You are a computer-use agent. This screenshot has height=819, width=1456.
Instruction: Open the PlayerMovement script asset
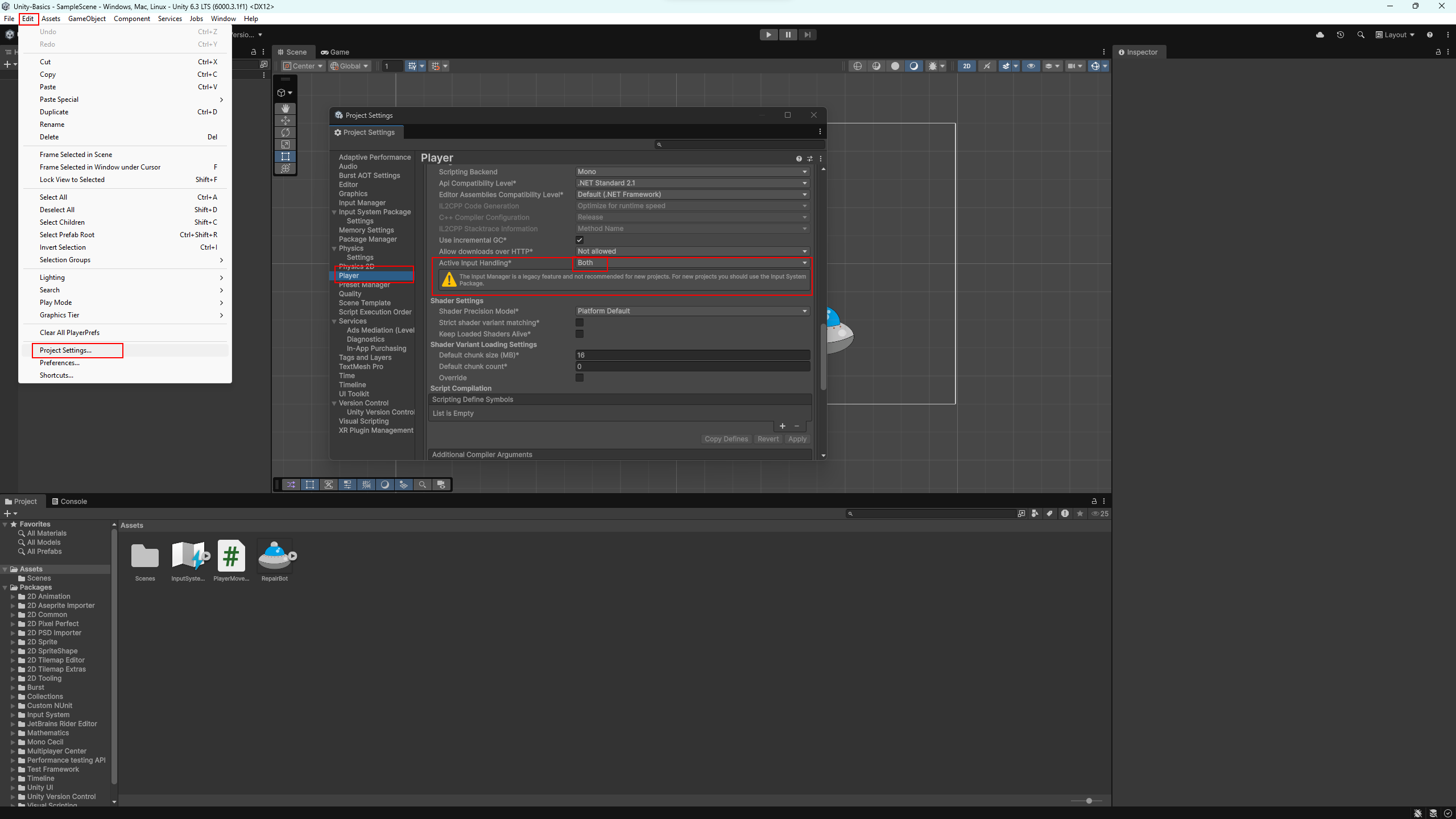point(231,556)
